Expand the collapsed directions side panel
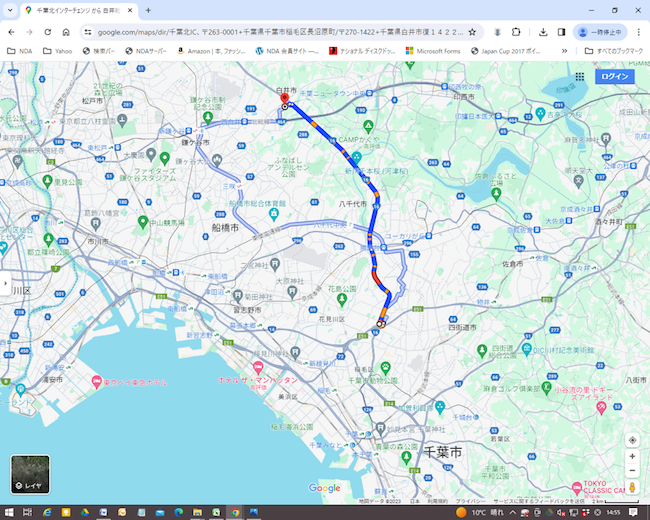This screenshot has width=650, height=520. [4, 283]
